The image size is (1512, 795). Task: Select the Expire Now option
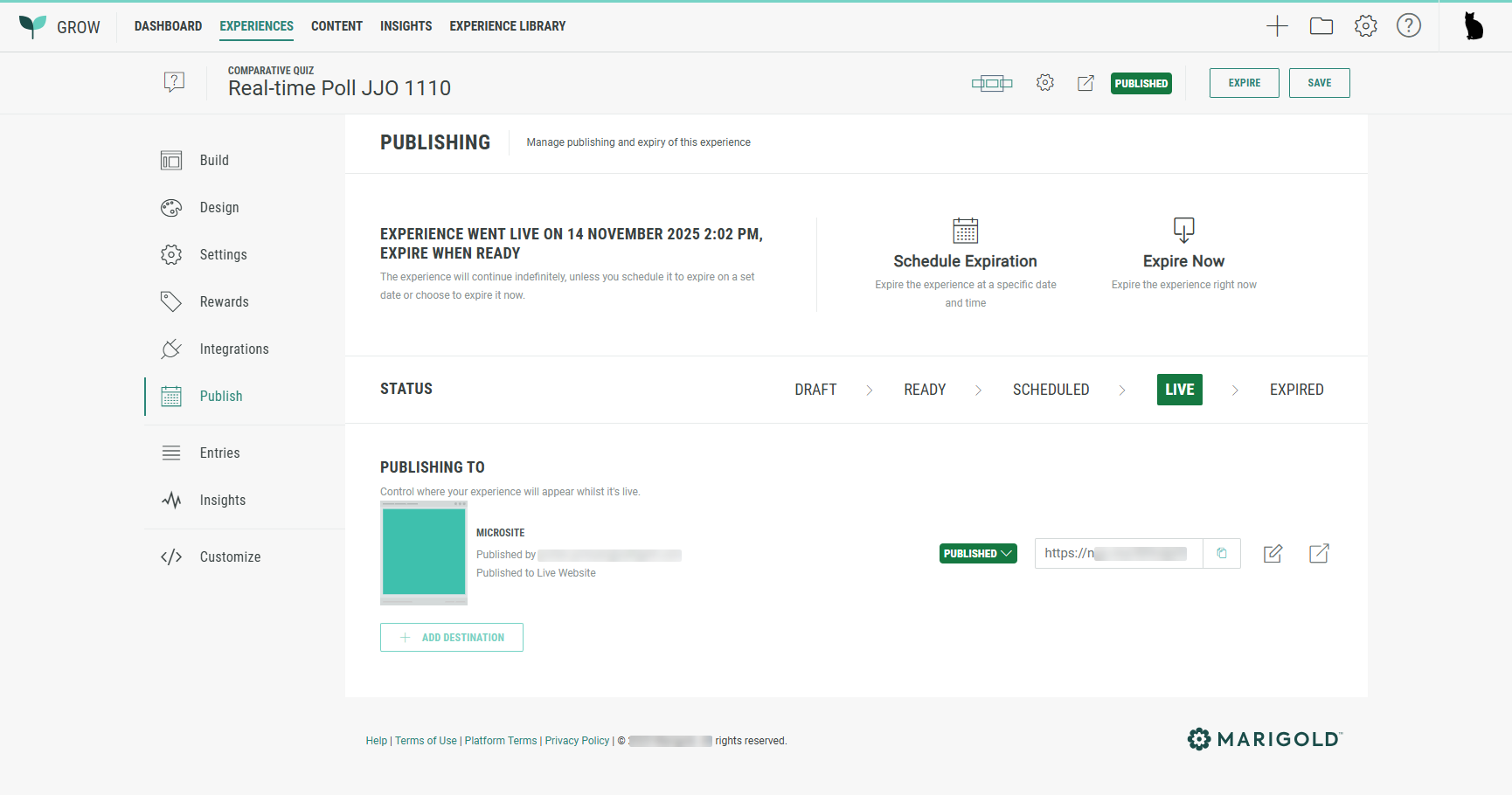pyautogui.click(x=1183, y=261)
